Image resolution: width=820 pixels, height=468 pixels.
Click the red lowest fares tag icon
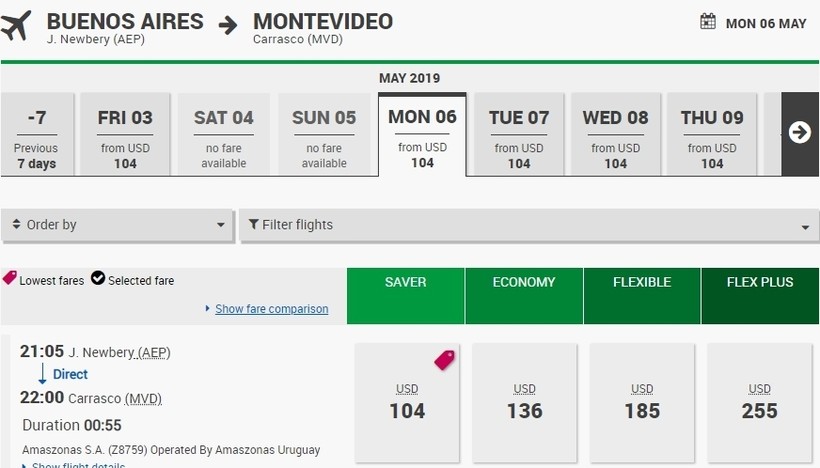(10, 278)
